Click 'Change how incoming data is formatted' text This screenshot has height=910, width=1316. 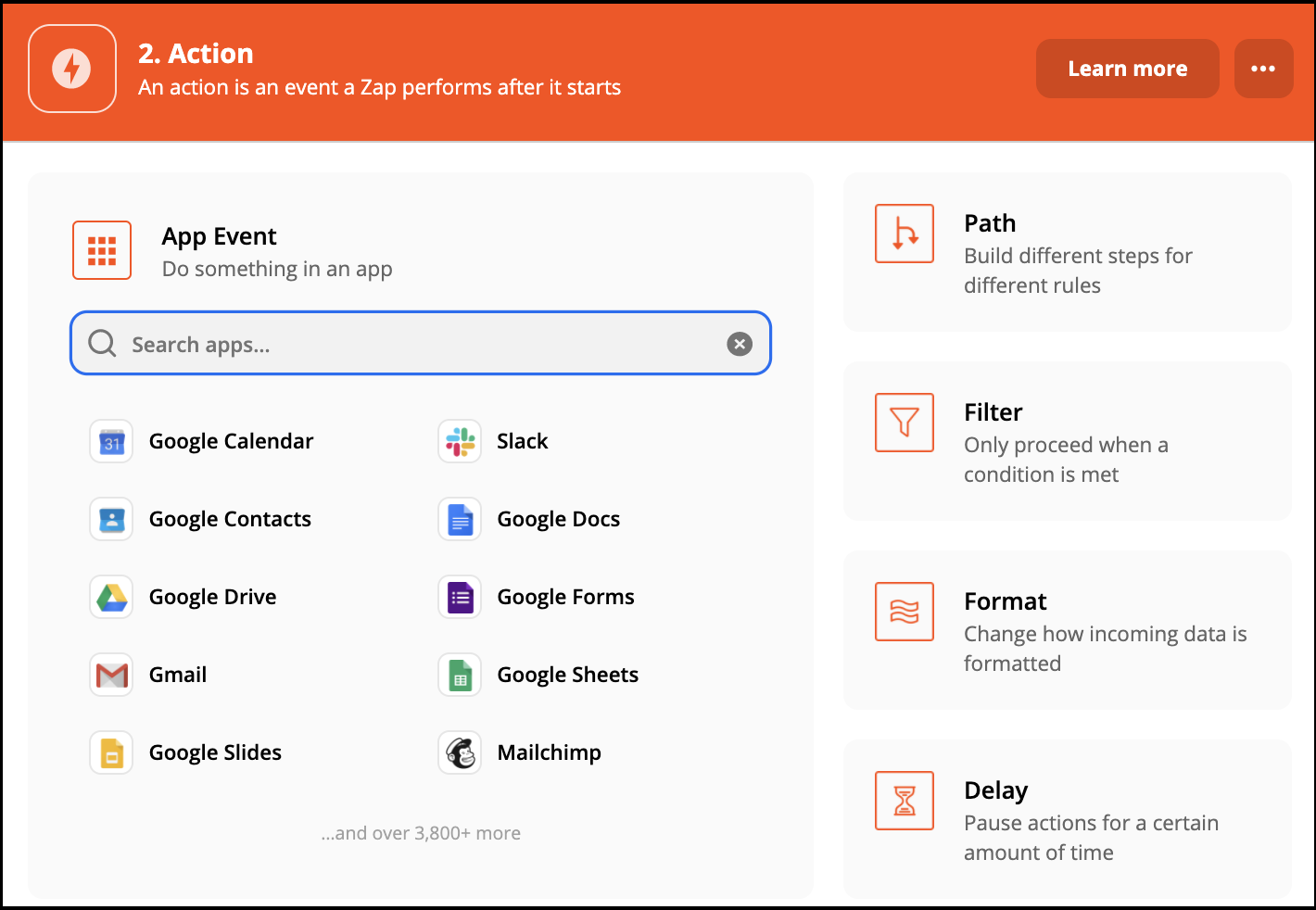pyautogui.click(x=1105, y=649)
